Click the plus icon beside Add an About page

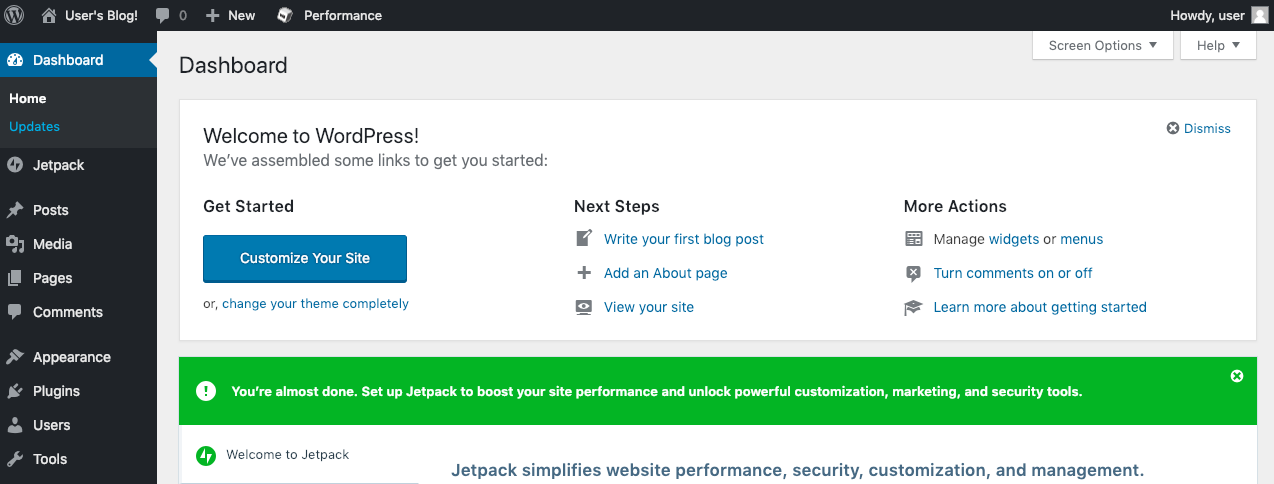pyautogui.click(x=584, y=273)
